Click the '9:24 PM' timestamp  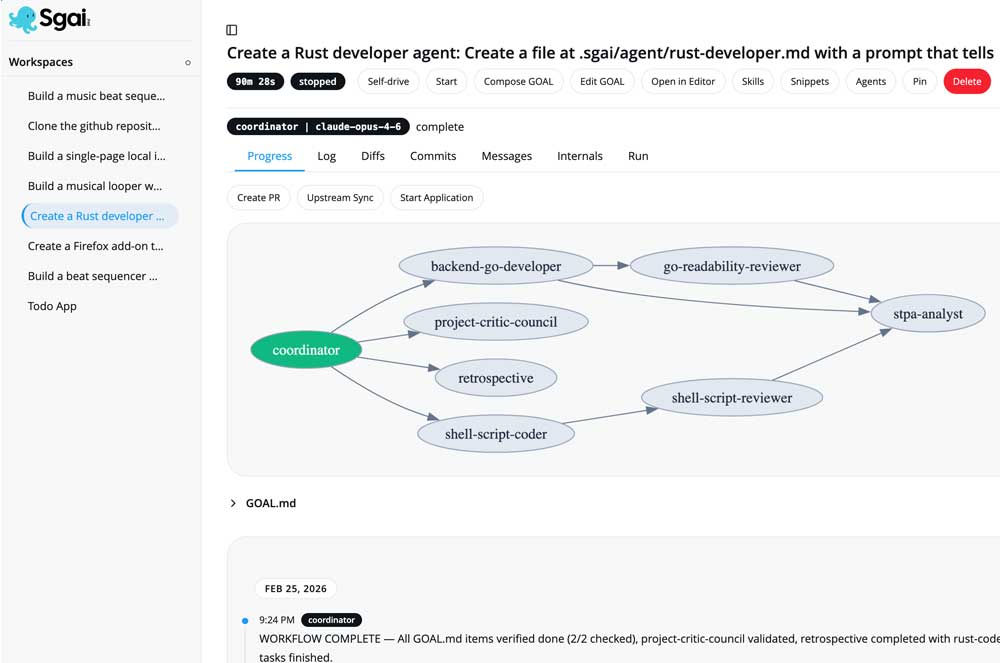(x=277, y=620)
